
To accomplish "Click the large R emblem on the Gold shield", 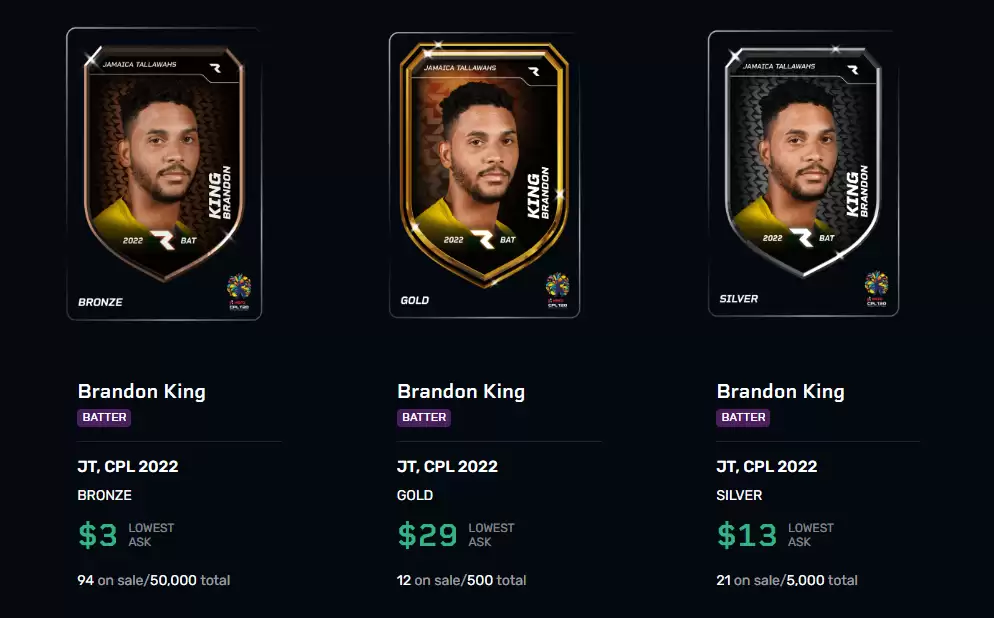I will pyautogui.click(x=482, y=240).
